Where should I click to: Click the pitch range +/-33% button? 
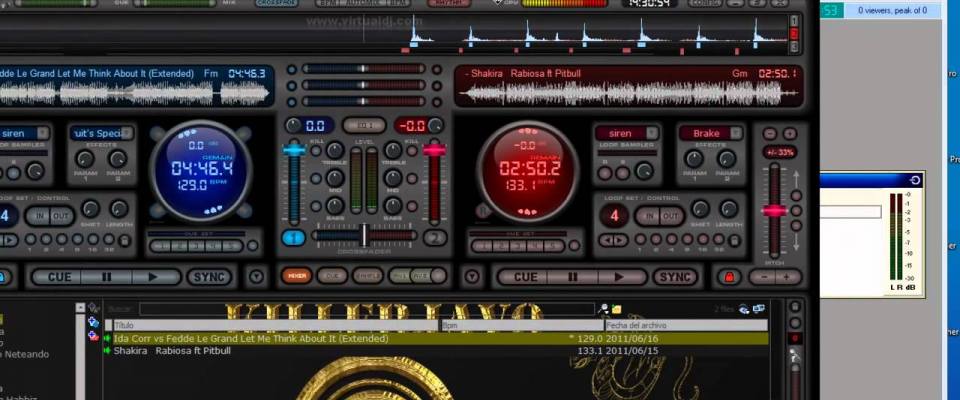(x=779, y=152)
